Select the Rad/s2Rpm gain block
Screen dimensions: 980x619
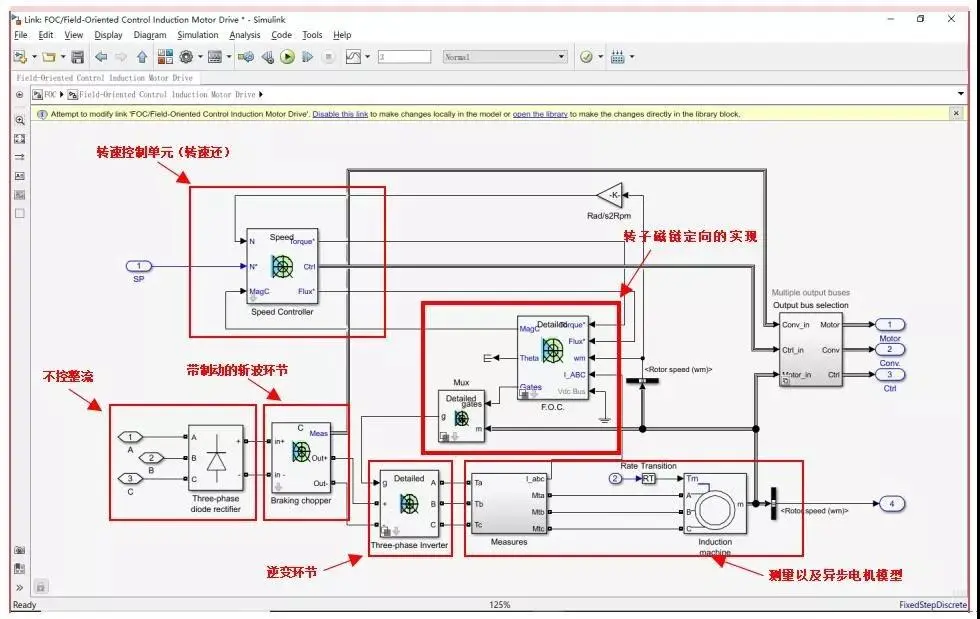pos(612,195)
